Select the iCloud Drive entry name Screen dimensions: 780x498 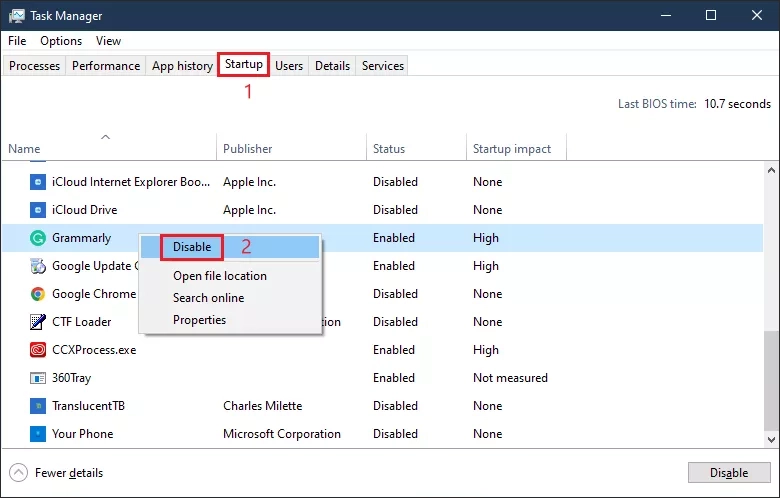pos(85,210)
